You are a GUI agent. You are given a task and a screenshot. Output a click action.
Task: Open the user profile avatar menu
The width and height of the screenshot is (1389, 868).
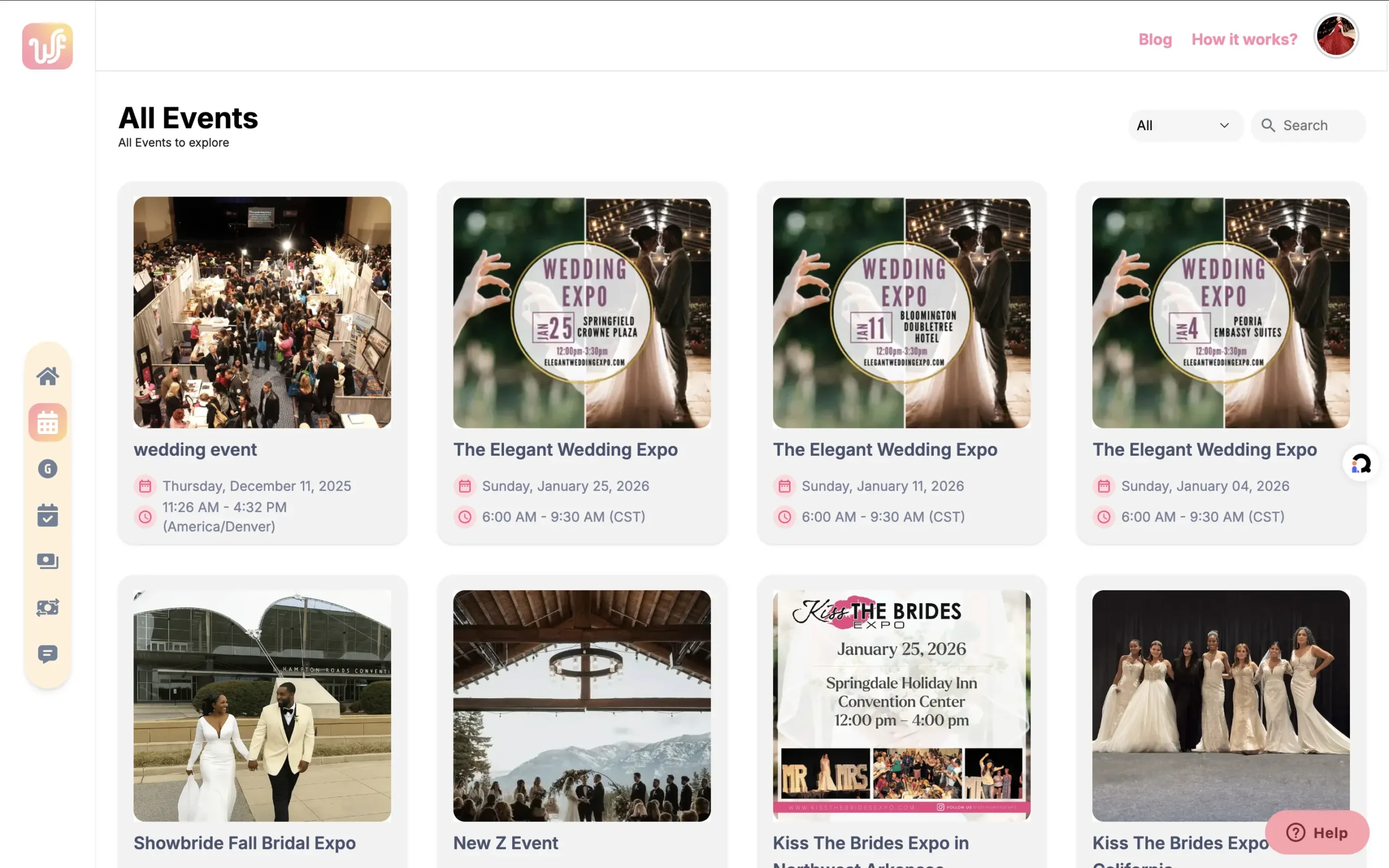(1336, 37)
